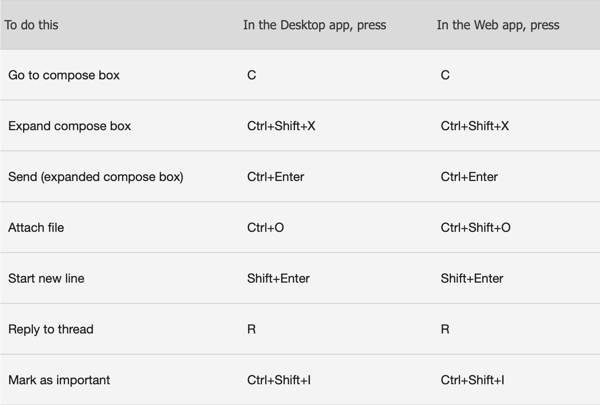Select desktop Ctrl+Enter shortcut cell

[276, 177]
